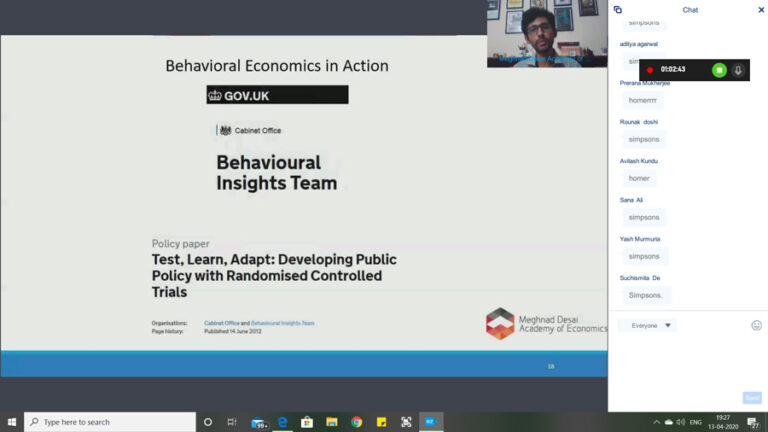Open File Explorer from the taskbar
This screenshot has width=768, height=432.
[x=332, y=422]
